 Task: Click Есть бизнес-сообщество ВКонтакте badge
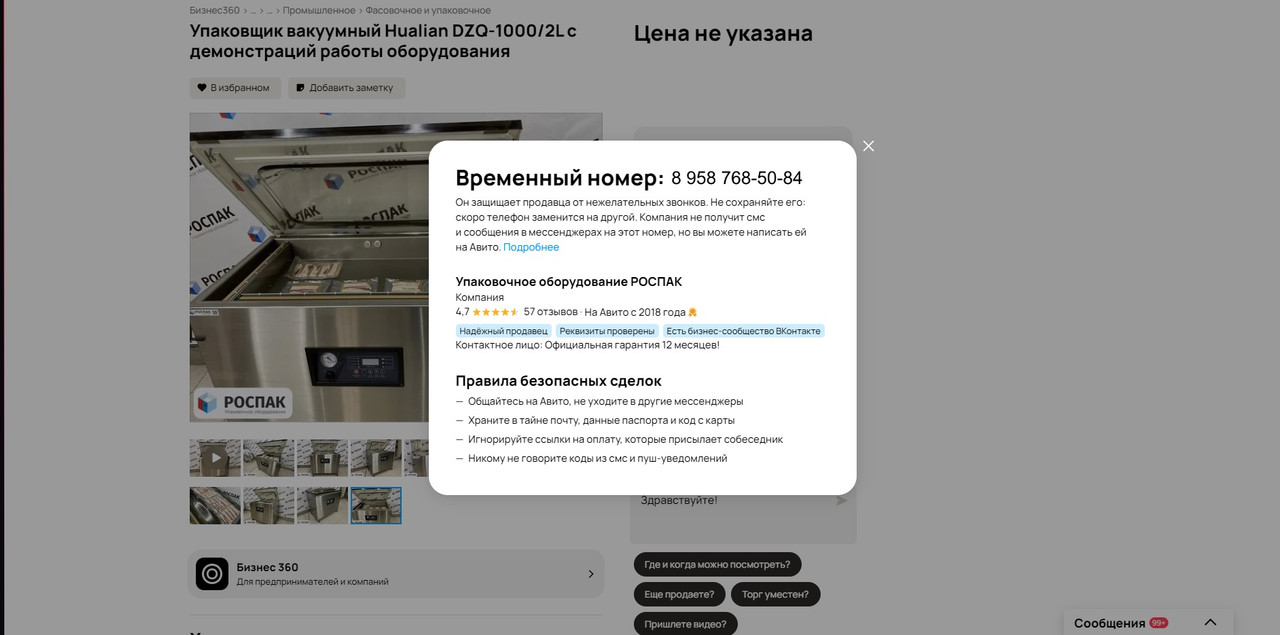pos(743,331)
